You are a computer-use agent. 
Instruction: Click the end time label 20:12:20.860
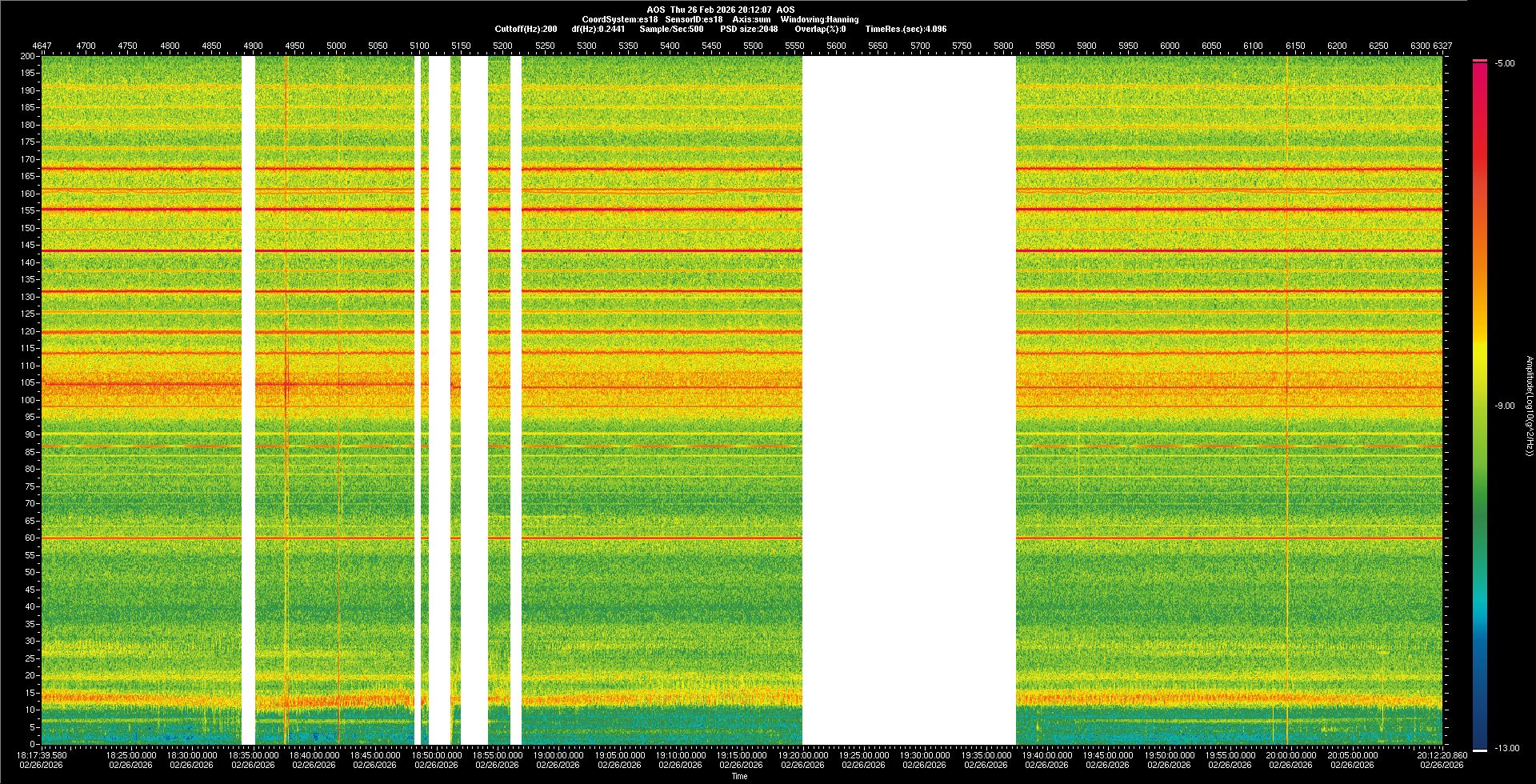tap(1442, 755)
